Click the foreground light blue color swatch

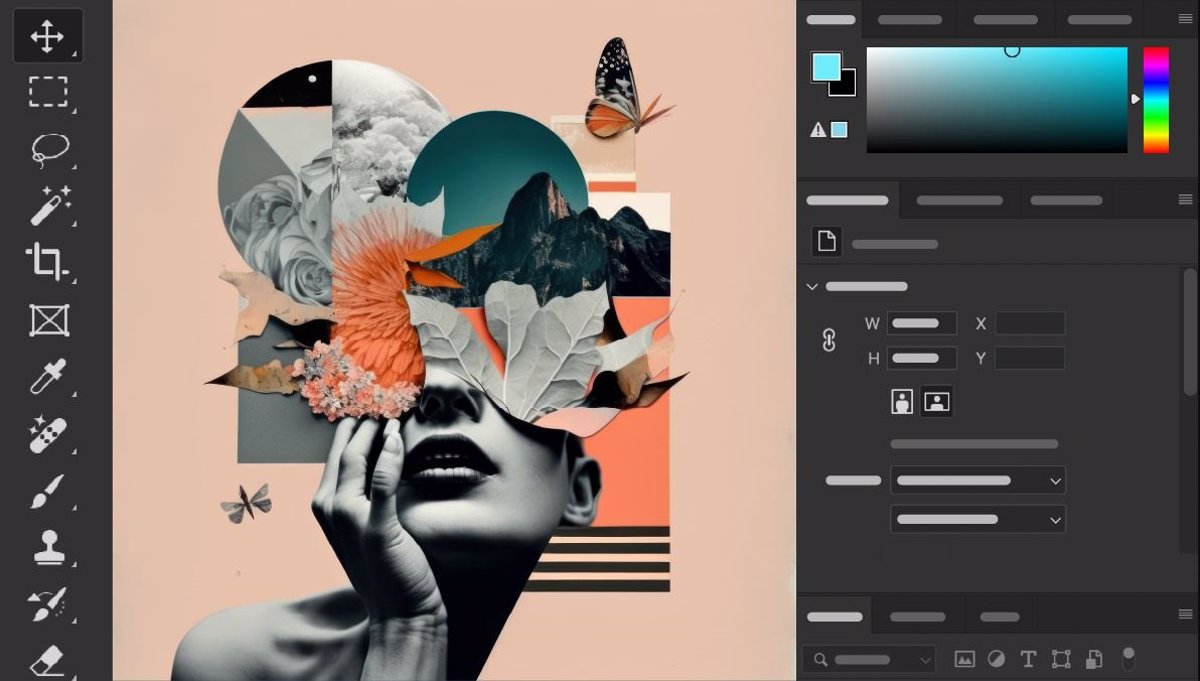pyautogui.click(x=826, y=67)
